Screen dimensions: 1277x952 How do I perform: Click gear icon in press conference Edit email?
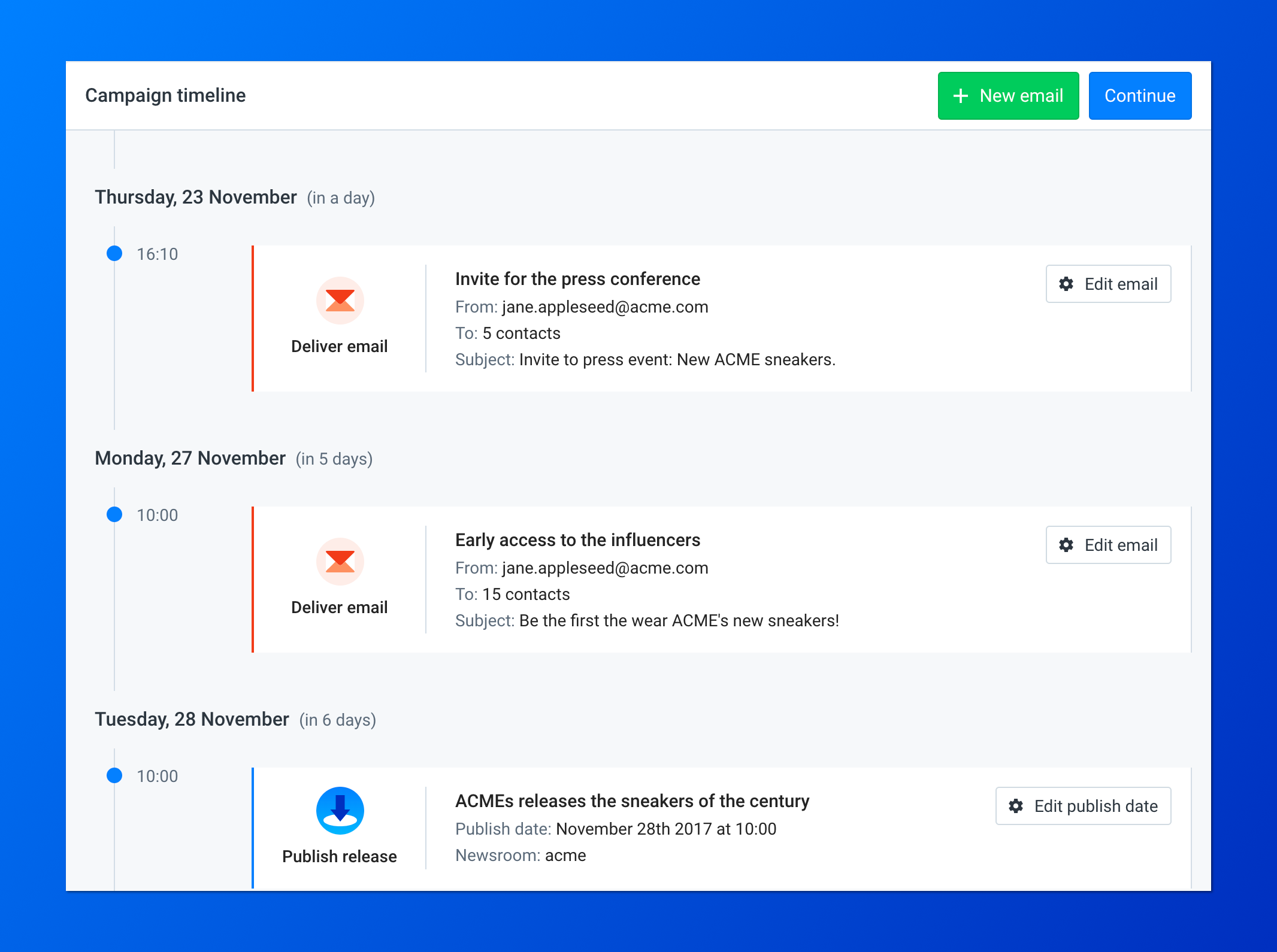point(1066,284)
